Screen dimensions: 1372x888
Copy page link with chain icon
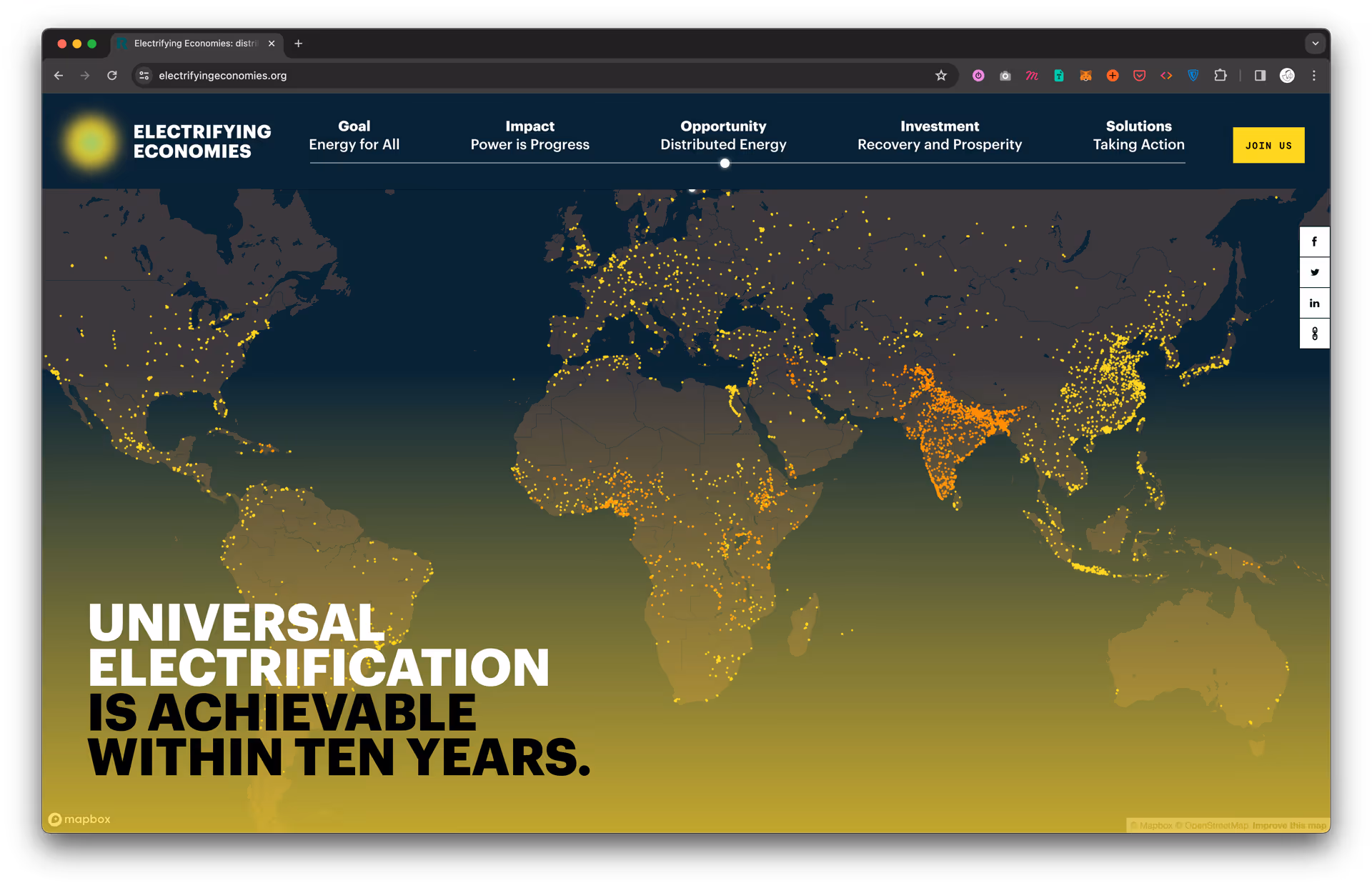tap(1313, 334)
